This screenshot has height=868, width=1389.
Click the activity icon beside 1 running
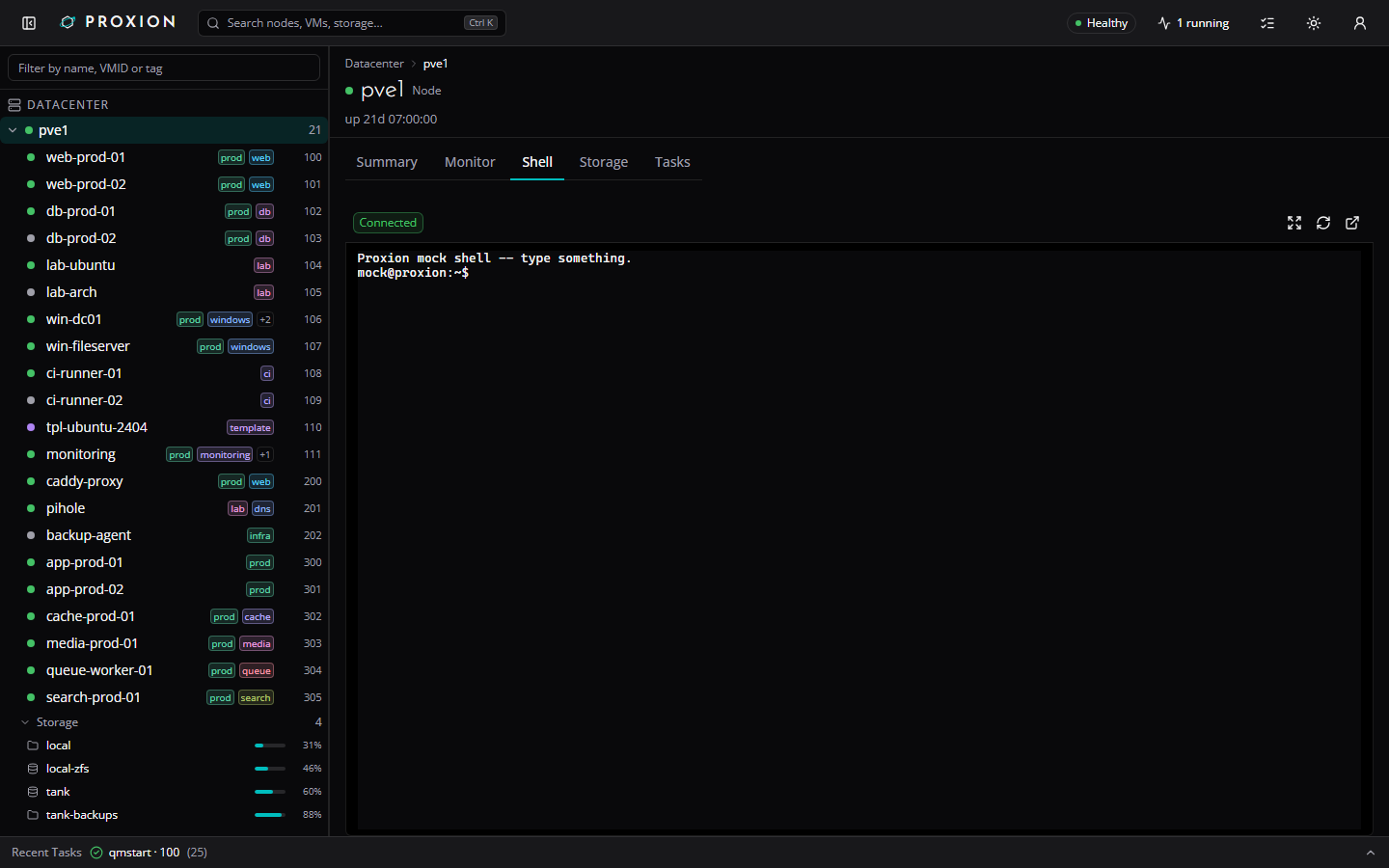(1164, 23)
